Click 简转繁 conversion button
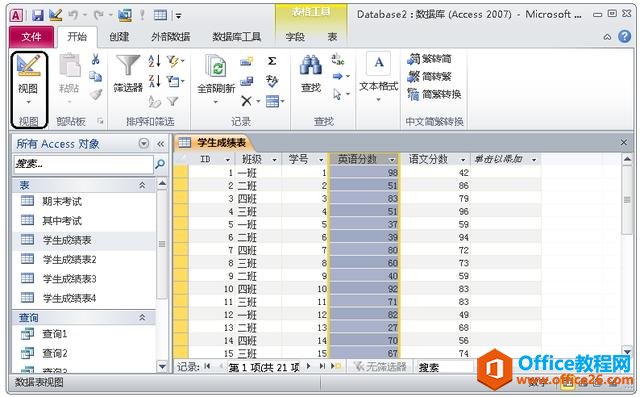Screen dimensions: 640x397 (429, 76)
